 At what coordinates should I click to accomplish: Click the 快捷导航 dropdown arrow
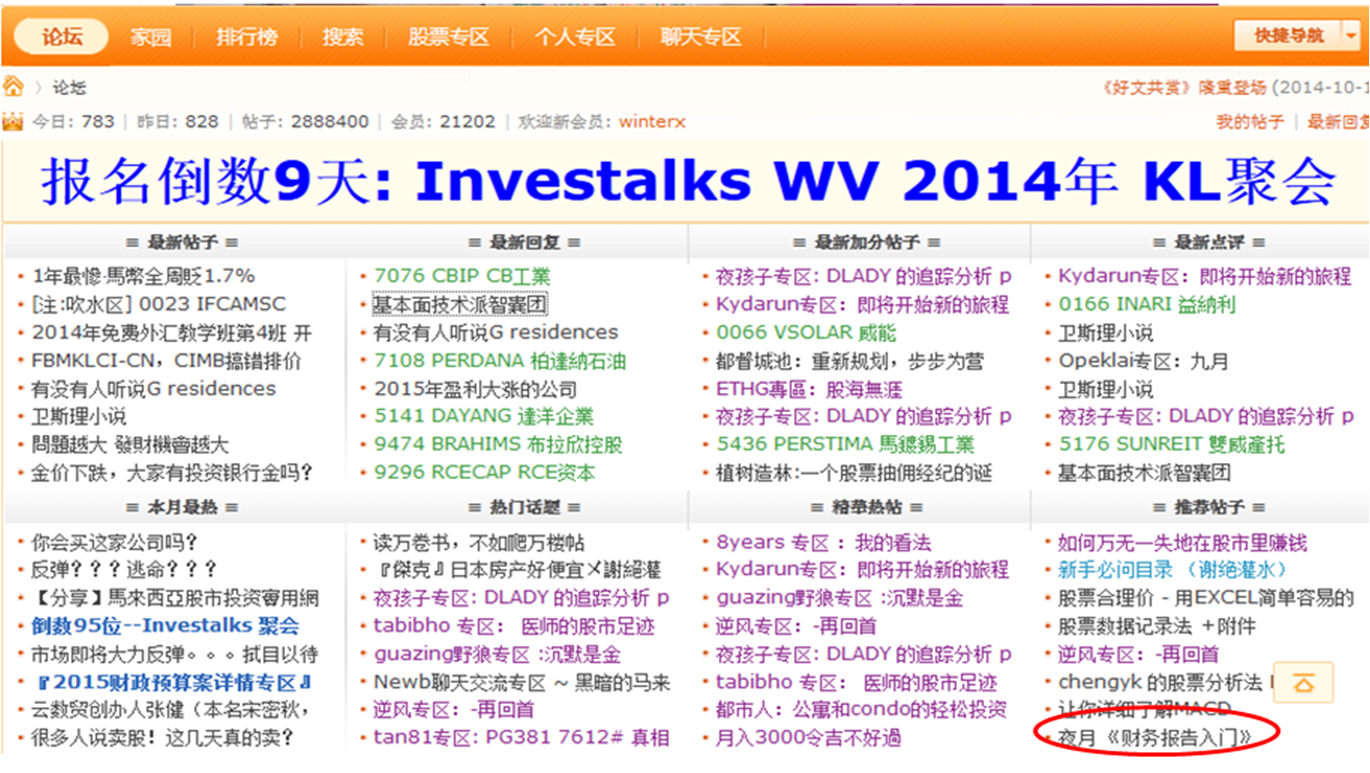point(1351,36)
